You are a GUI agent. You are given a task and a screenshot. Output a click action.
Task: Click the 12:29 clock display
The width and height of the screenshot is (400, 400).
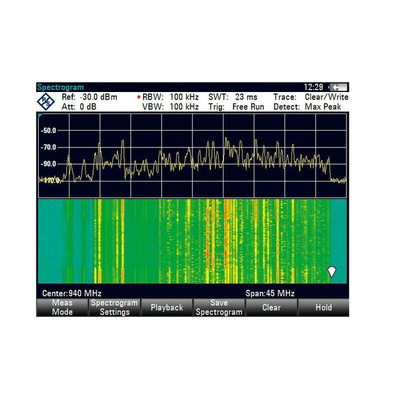pos(313,87)
